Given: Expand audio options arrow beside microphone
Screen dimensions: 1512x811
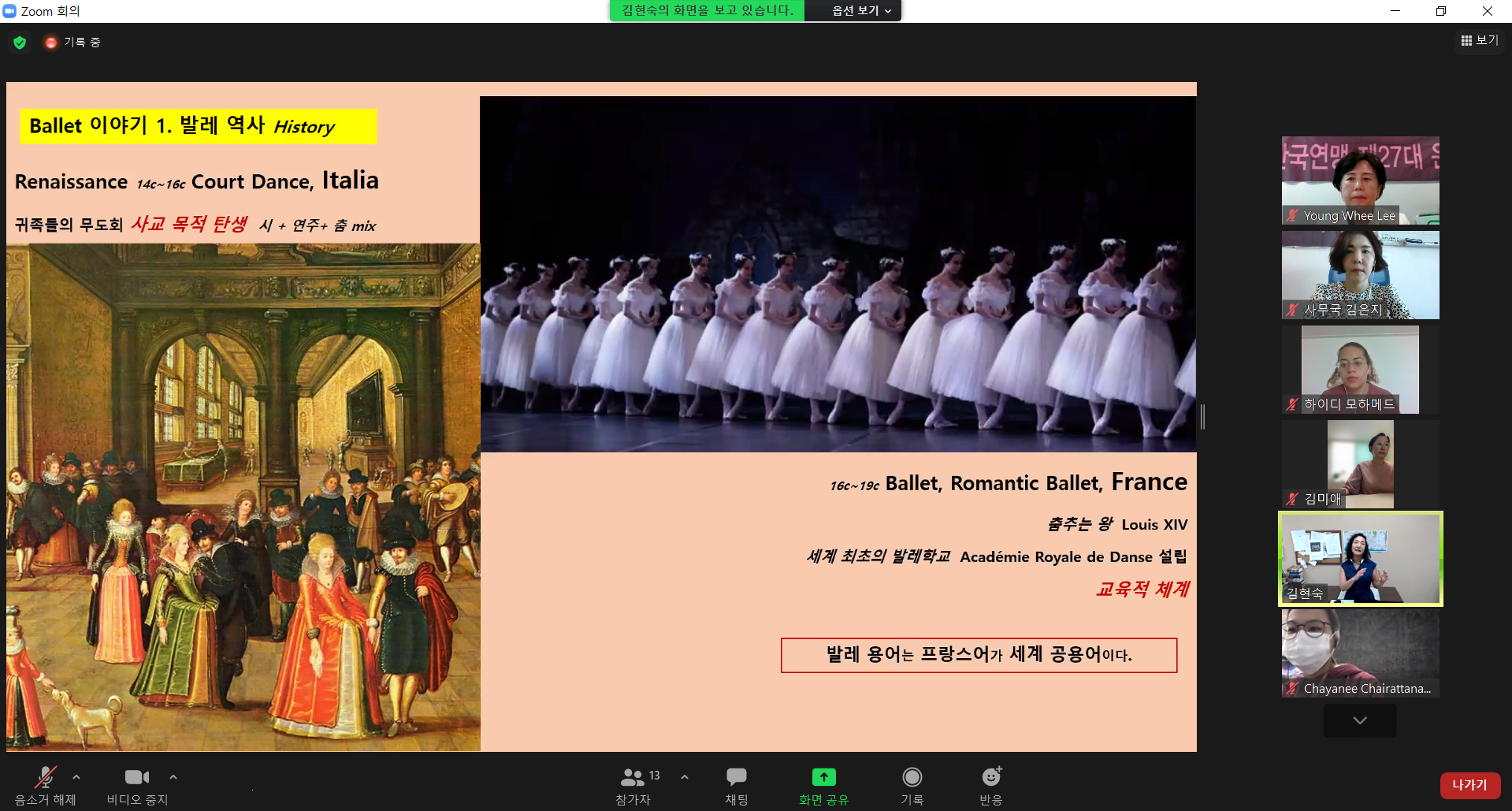Looking at the screenshot, I should (76, 777).
